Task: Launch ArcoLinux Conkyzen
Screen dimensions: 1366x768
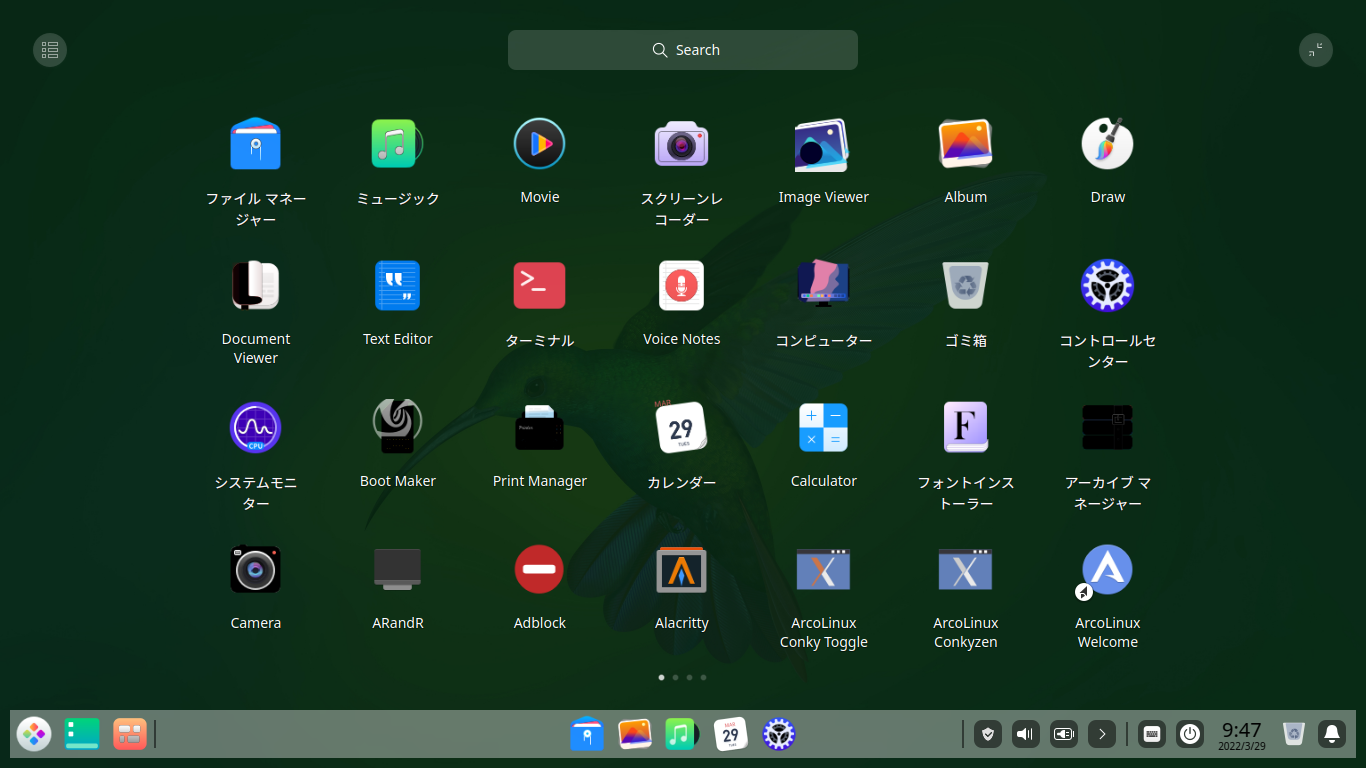Action: tap(966, 571)
